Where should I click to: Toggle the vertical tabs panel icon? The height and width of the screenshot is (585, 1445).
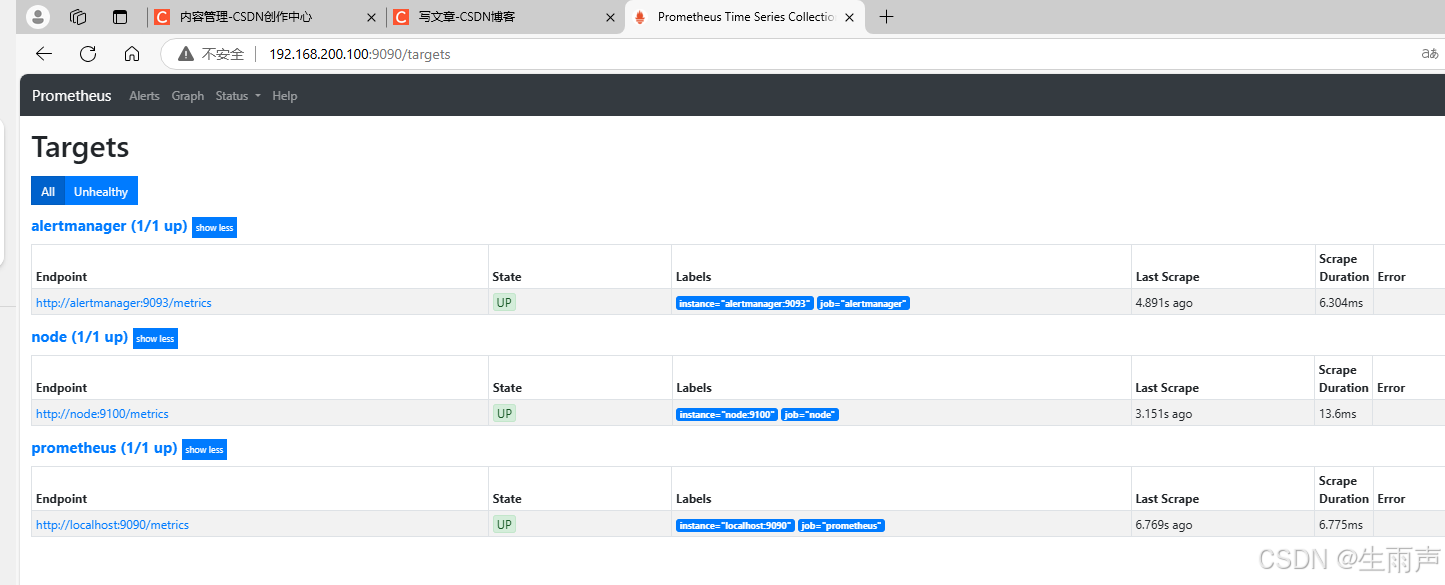(120, 17)
